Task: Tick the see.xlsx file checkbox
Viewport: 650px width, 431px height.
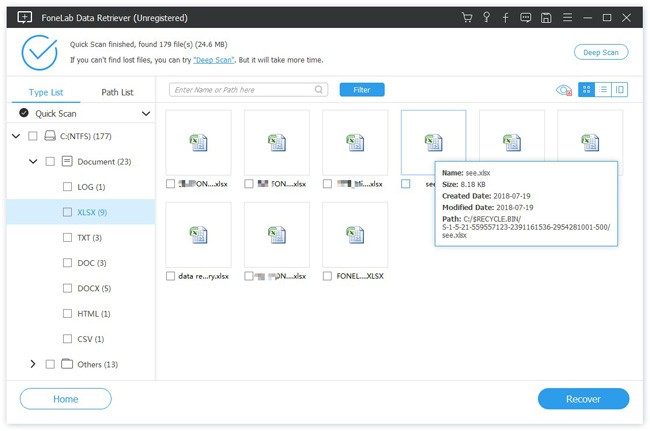Action: click(x=405, y=183)
